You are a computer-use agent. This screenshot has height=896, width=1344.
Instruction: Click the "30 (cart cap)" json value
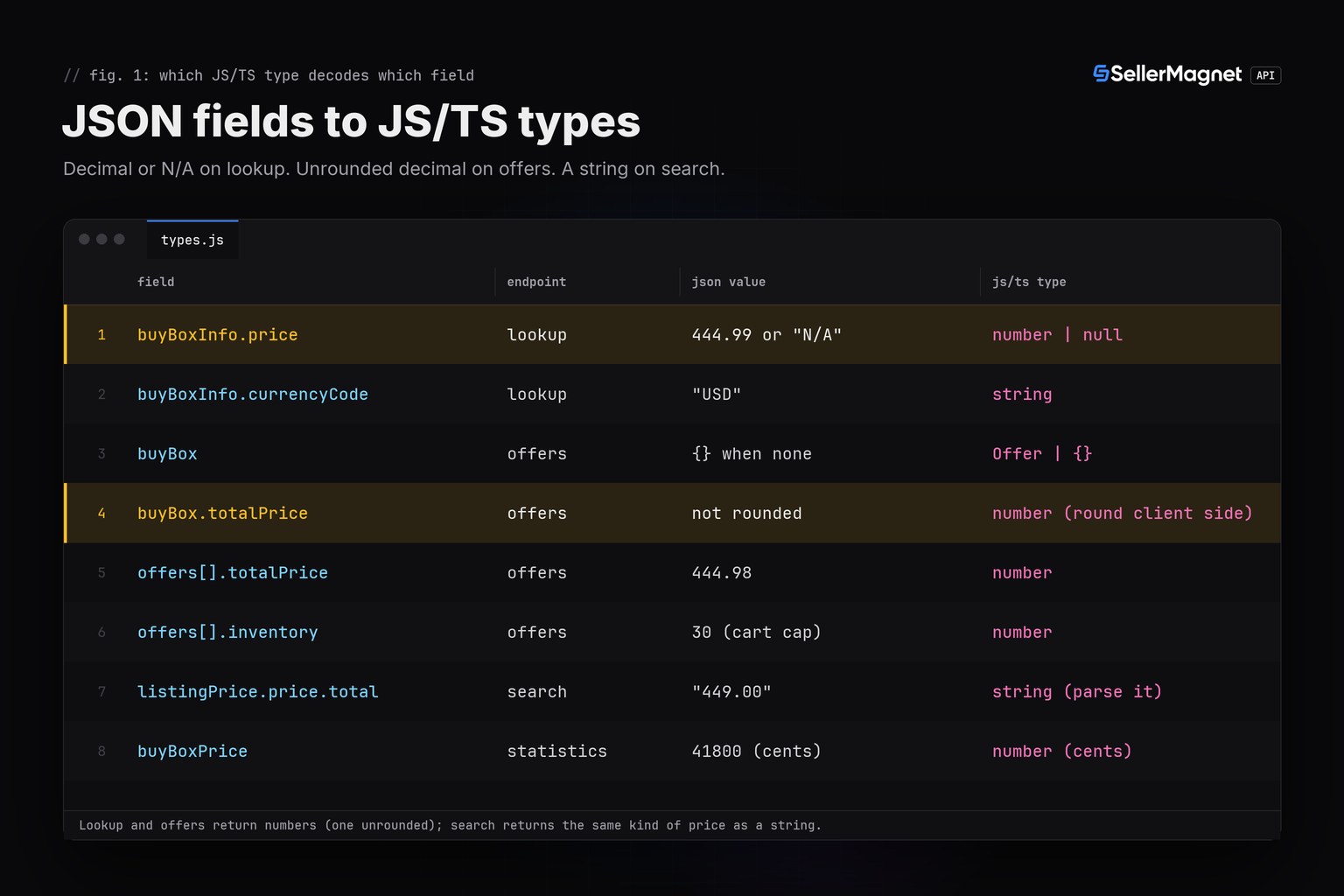[757, 633]
